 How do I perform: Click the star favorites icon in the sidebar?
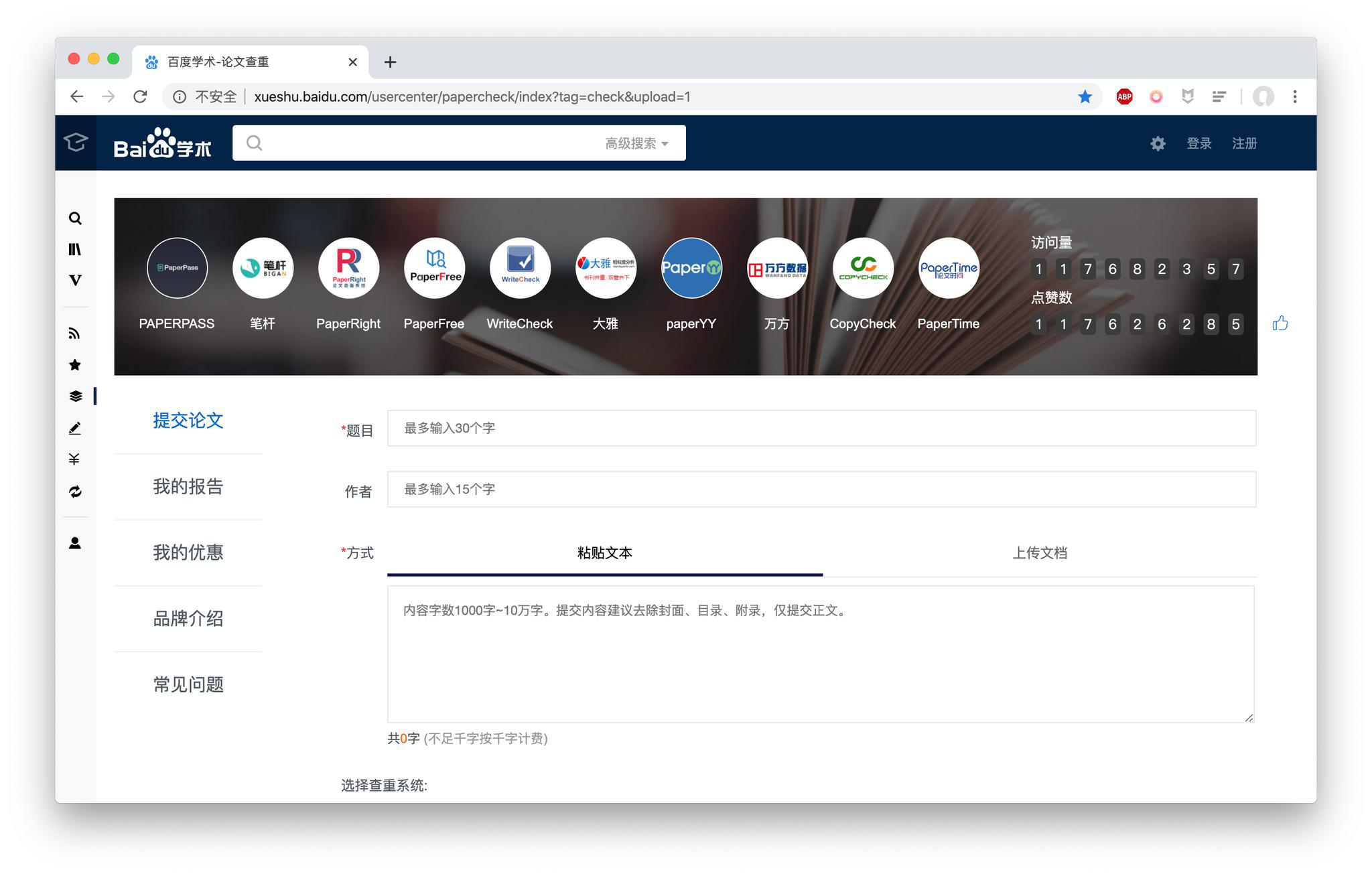[x=75, y=365]
